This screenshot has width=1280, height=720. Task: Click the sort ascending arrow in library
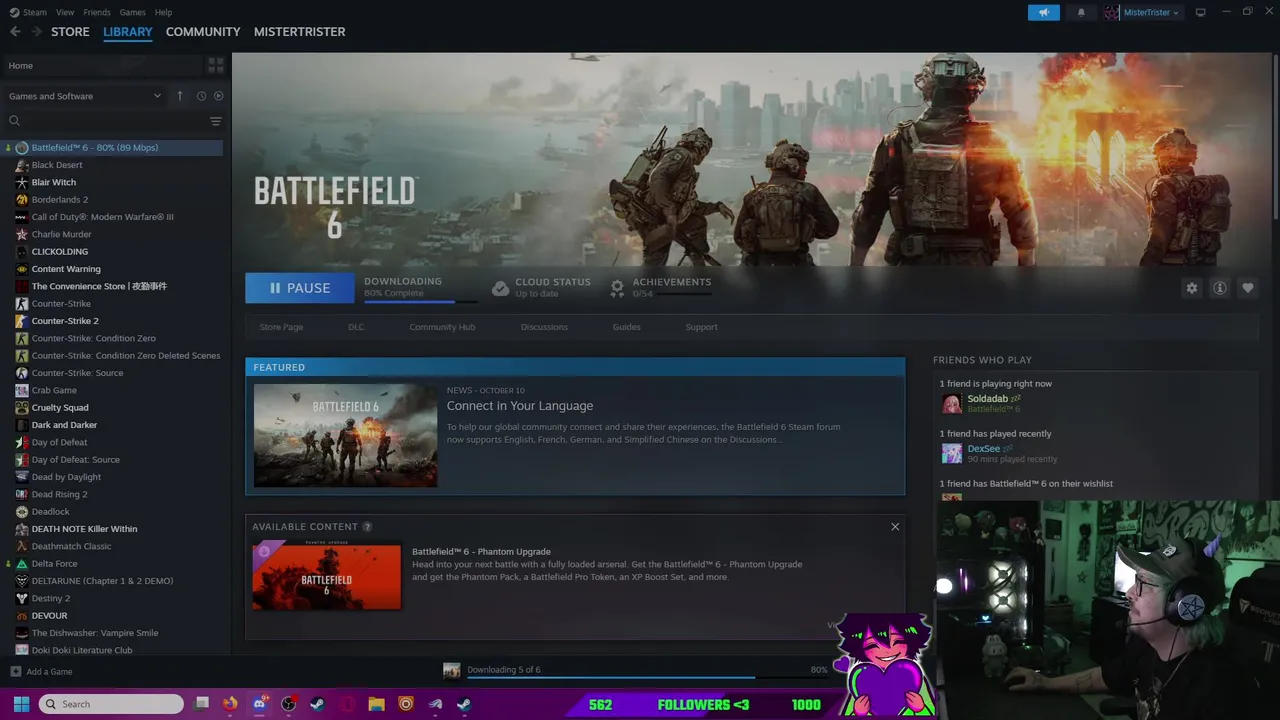click(180, 96)
